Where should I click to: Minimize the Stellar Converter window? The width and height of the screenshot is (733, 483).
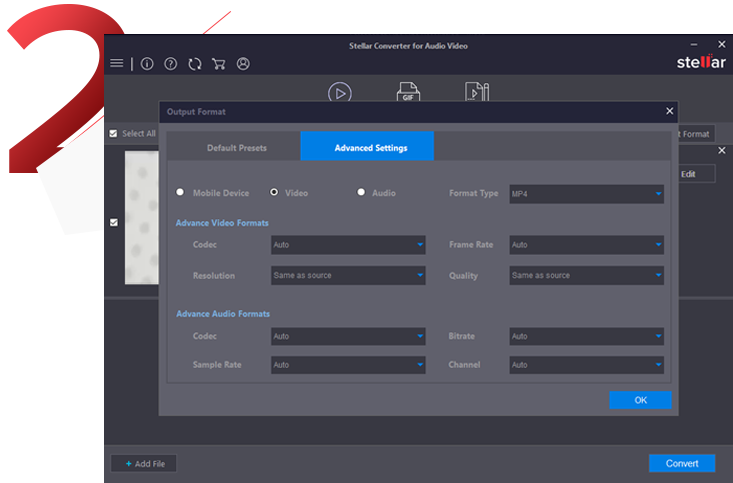click(694, 45)
